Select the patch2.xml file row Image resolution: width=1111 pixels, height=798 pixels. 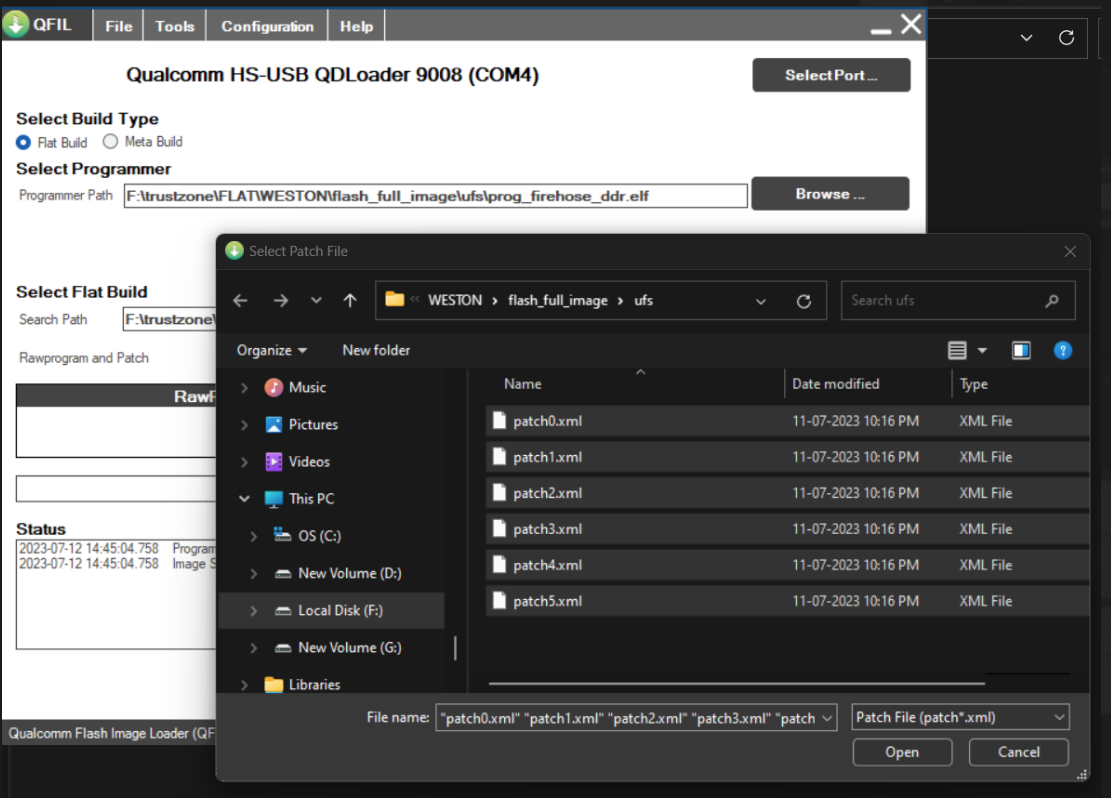[787, 493]
